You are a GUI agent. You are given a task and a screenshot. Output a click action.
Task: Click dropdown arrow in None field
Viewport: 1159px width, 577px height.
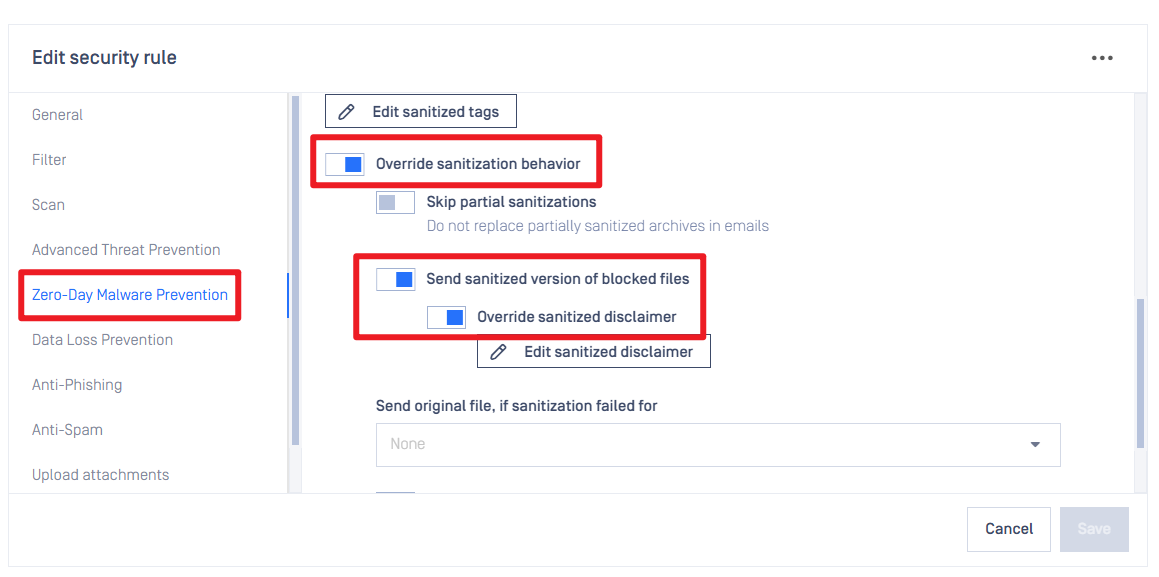tap(1035, 445)
